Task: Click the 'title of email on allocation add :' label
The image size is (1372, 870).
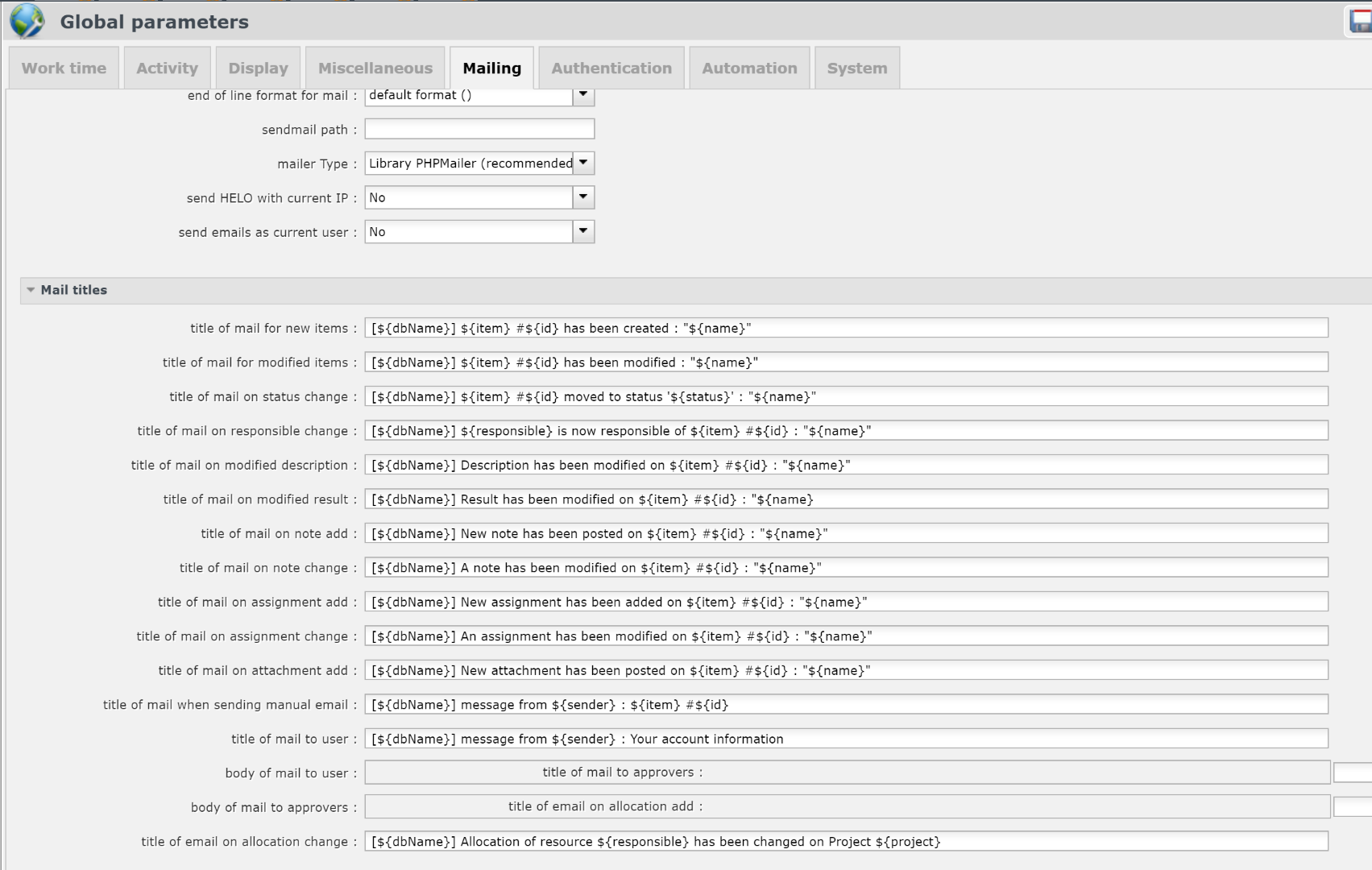Action: (x=606, y=806)
